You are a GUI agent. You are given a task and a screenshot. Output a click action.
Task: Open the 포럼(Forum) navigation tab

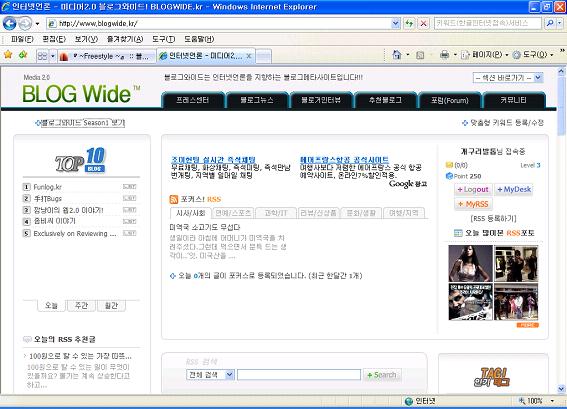(x=449, y=100)
